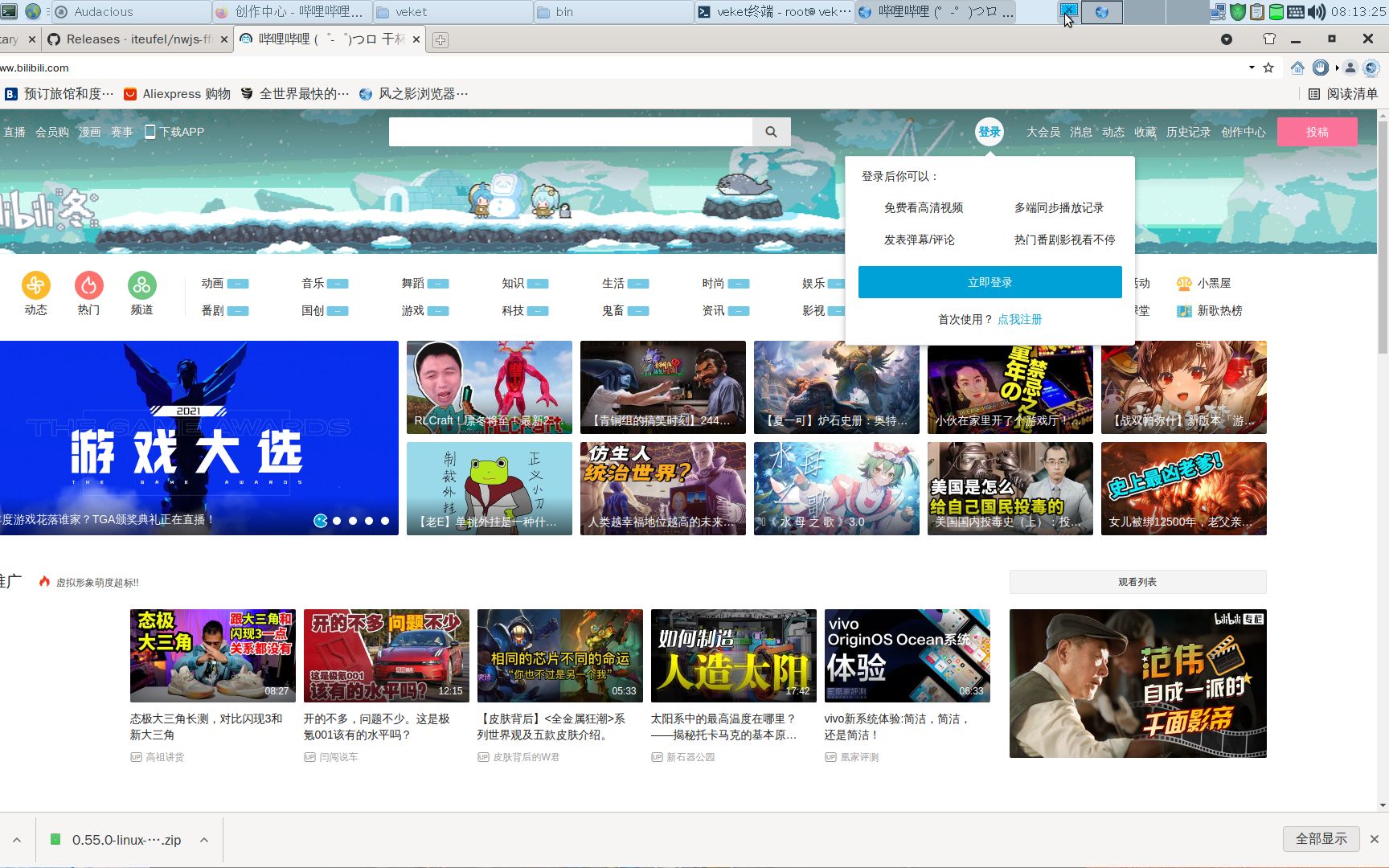Open the 直播 nav link
Image resolution: width=1389 pixels, height=868 pixels.
[x=14, y=132]
